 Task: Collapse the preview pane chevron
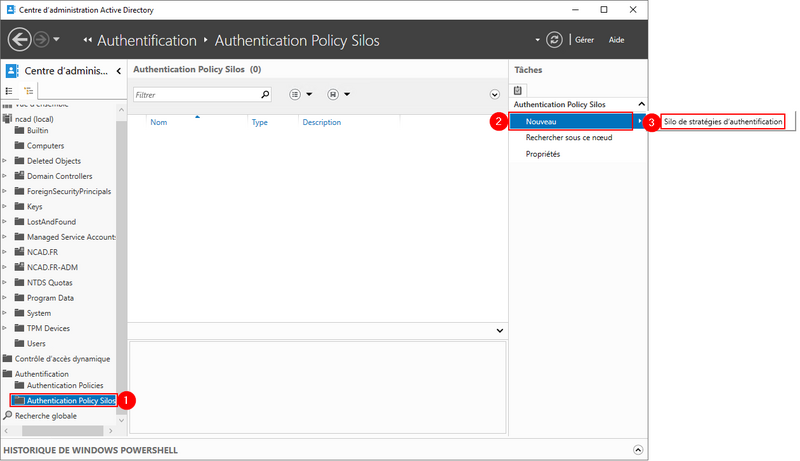[499, 330]
